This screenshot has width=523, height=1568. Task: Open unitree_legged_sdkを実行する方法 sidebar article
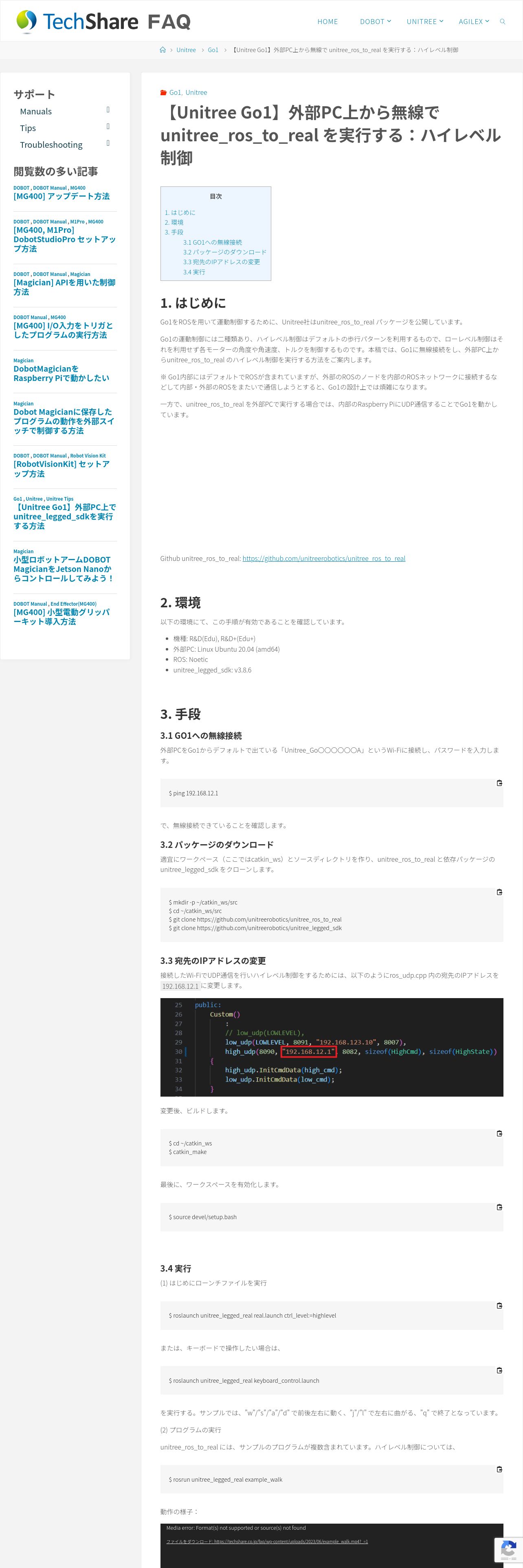click(64, 516)
